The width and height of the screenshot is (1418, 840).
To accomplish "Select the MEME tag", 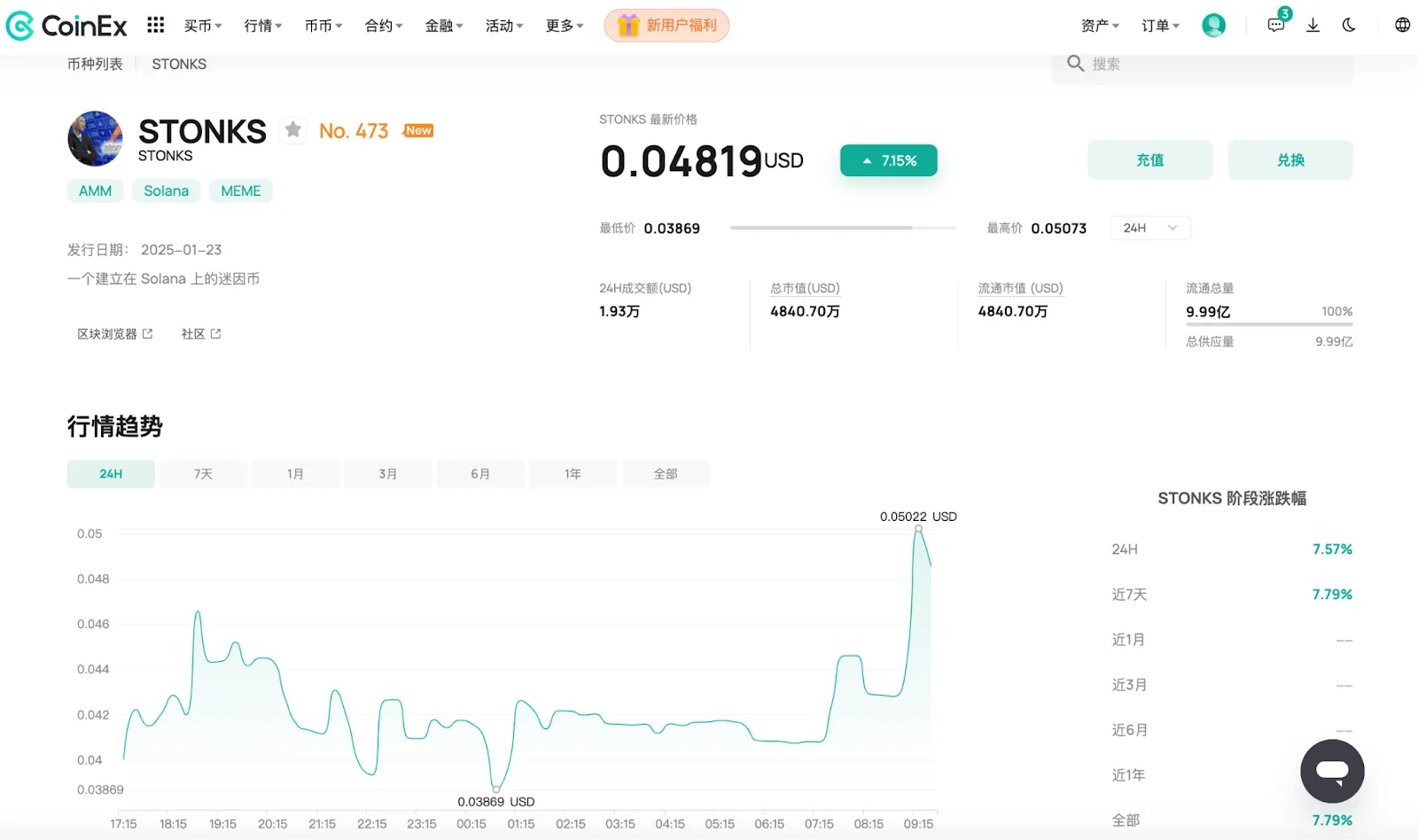I will 241,191.
